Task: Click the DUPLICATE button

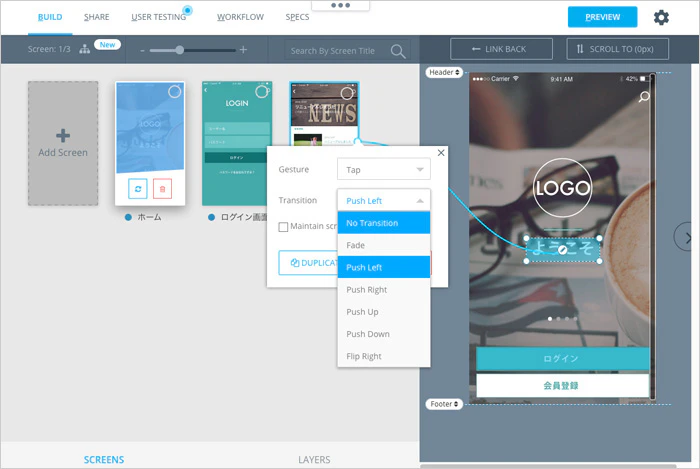Action: pos(308,263)
